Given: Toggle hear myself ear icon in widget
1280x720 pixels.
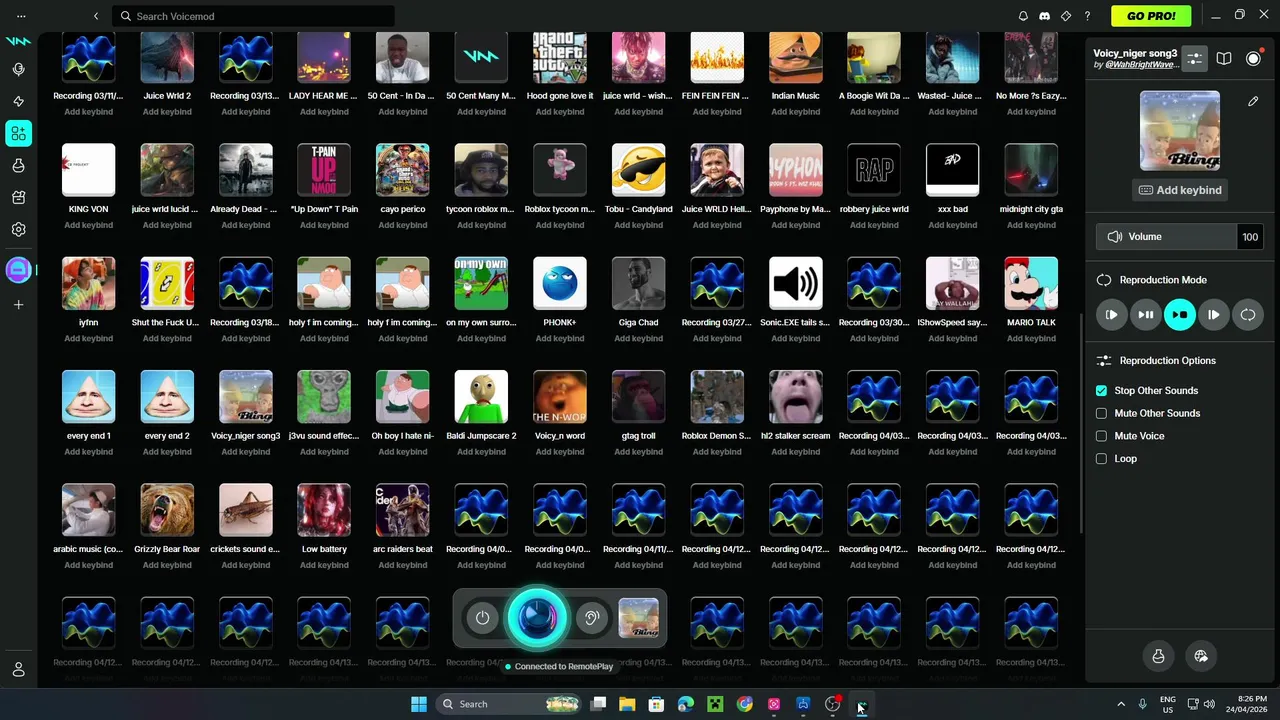Looking at the screenshot, I should coord(591,618).
